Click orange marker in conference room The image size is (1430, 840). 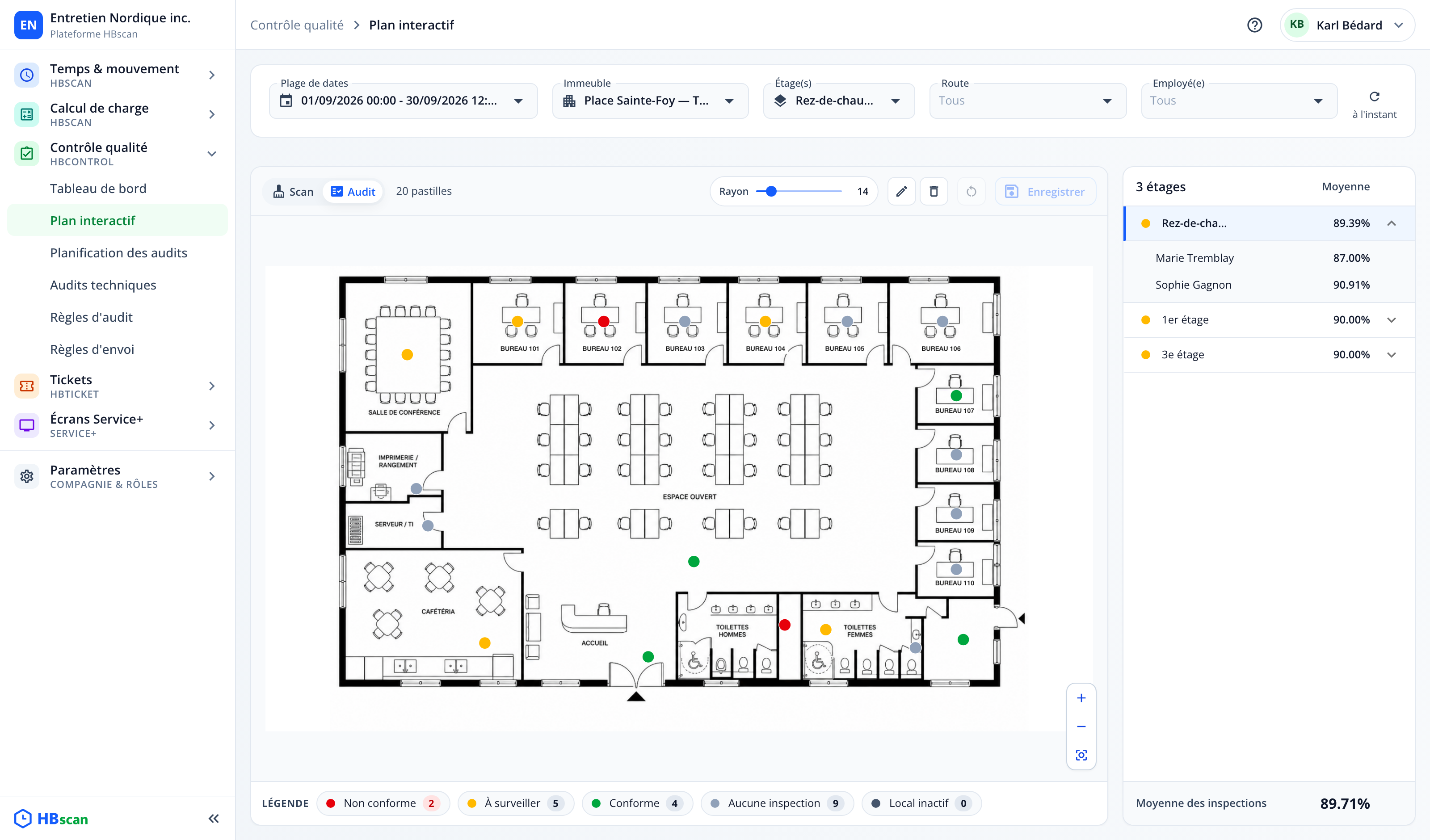point(407,355)
